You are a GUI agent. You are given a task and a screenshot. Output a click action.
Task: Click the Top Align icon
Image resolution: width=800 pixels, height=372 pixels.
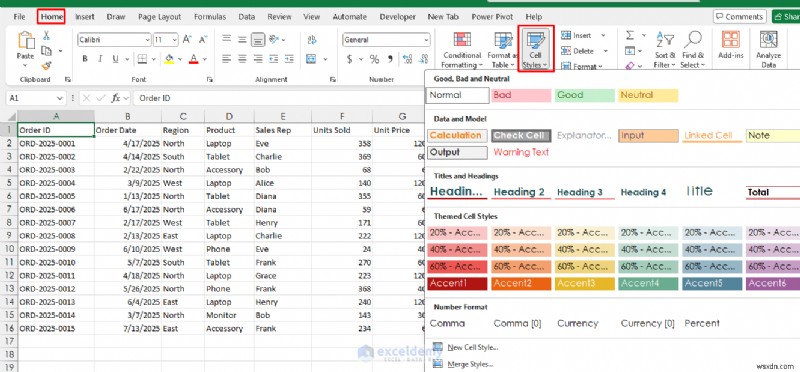click(x=227, y=39)
